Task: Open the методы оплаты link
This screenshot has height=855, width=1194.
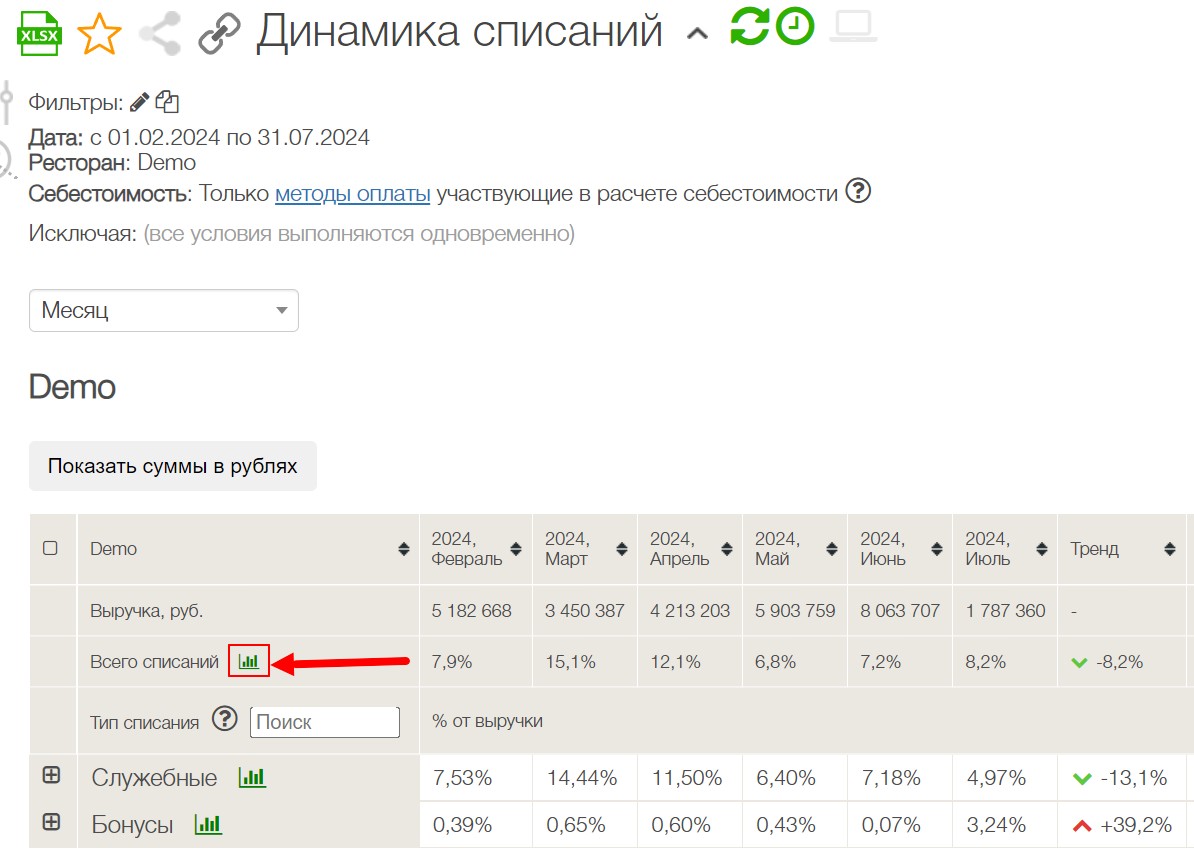Action: pos(352,194)
